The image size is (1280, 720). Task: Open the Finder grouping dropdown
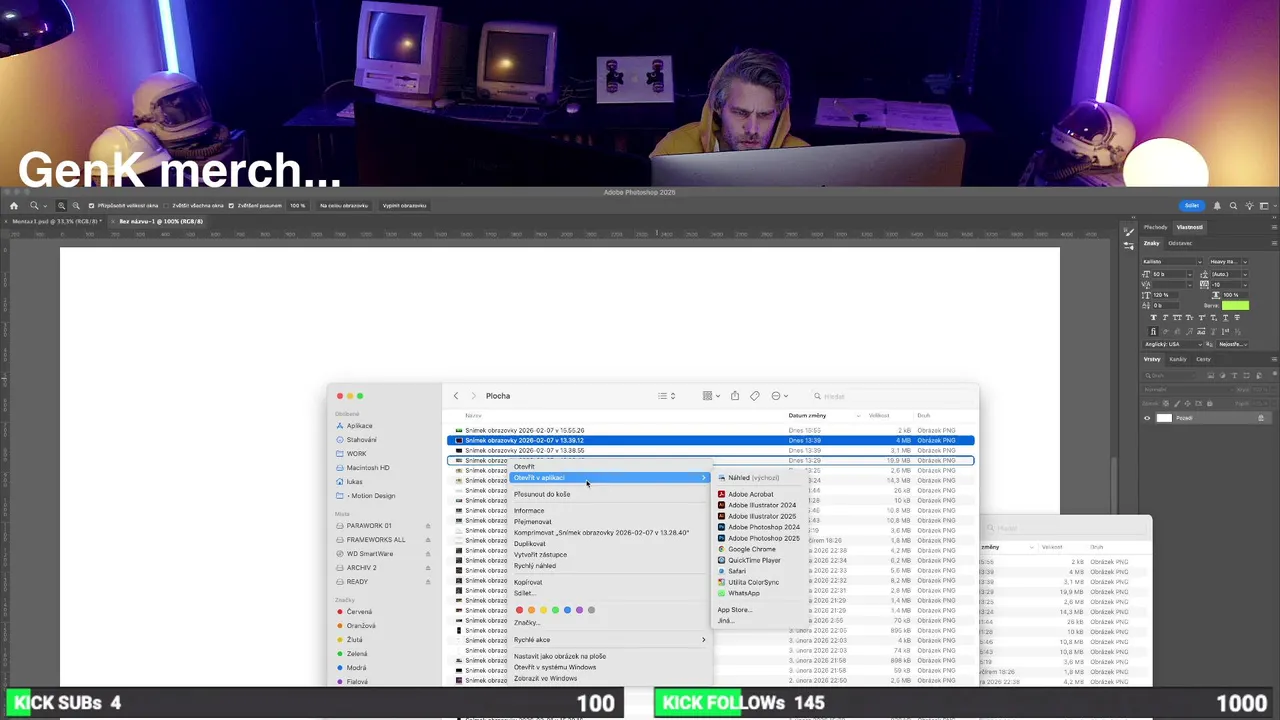pyautogui.click(x=712, y=396)
